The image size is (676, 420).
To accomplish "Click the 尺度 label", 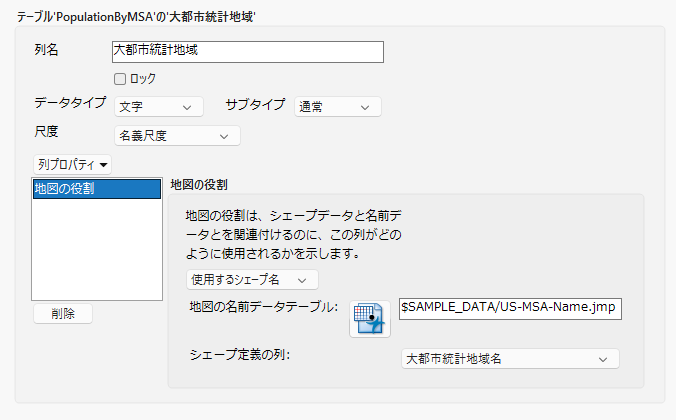I will point(46,131).
